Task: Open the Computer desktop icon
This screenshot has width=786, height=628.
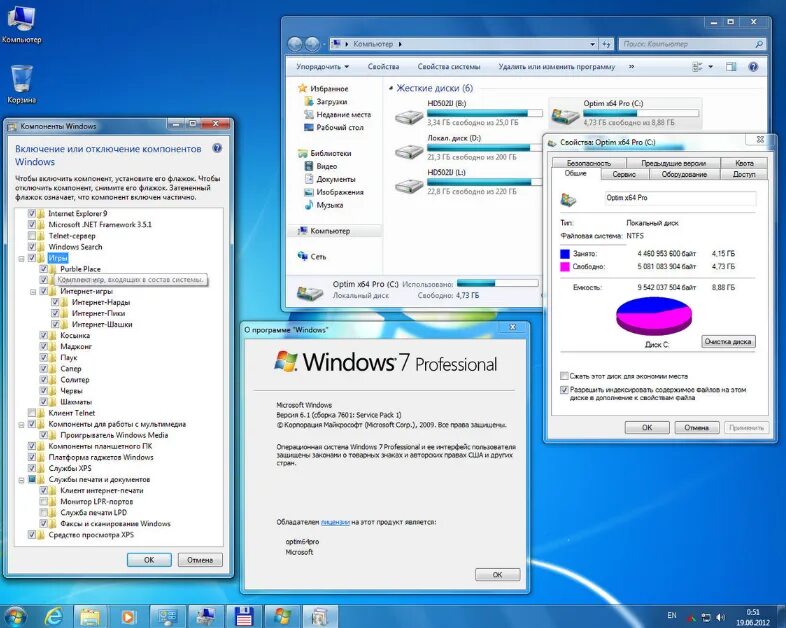Action: click(x=21, y=24)
